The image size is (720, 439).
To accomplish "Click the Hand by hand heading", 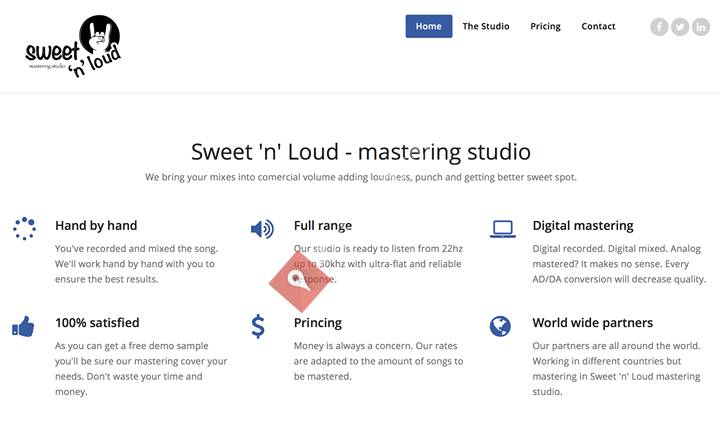I will tap(96, 225).
